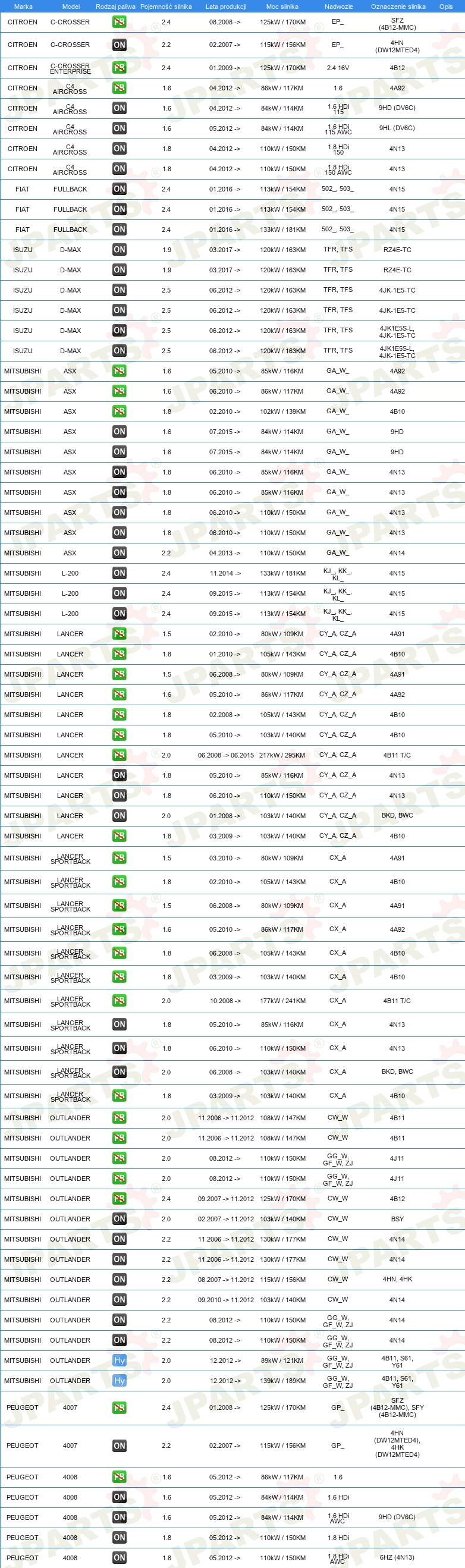The height and width of the screenshot is (1568, 465).
Task: Click the Rodzaj paliwa column header
Action: coord(115,7)
